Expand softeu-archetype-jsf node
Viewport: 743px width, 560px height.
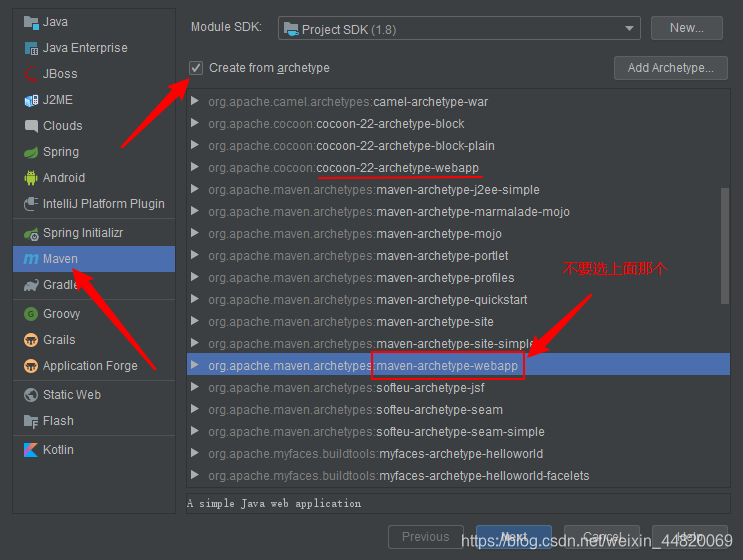[x=194, y=387]
